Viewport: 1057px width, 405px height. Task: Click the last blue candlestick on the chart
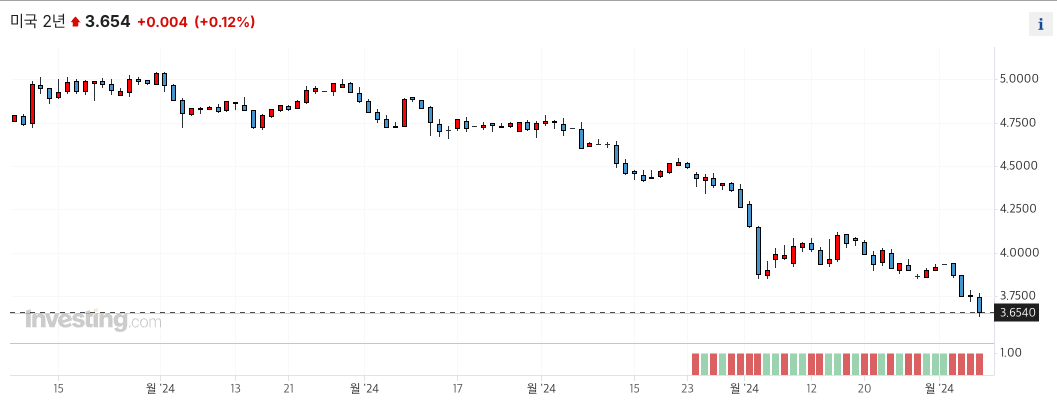pos(979,305)
